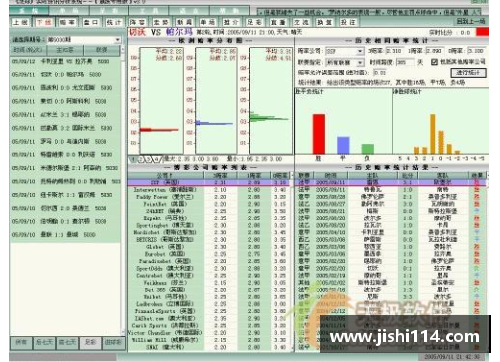Focus the 3赔率 input showing 2.310
500x362 pixels.
click(x=394, y=51)
